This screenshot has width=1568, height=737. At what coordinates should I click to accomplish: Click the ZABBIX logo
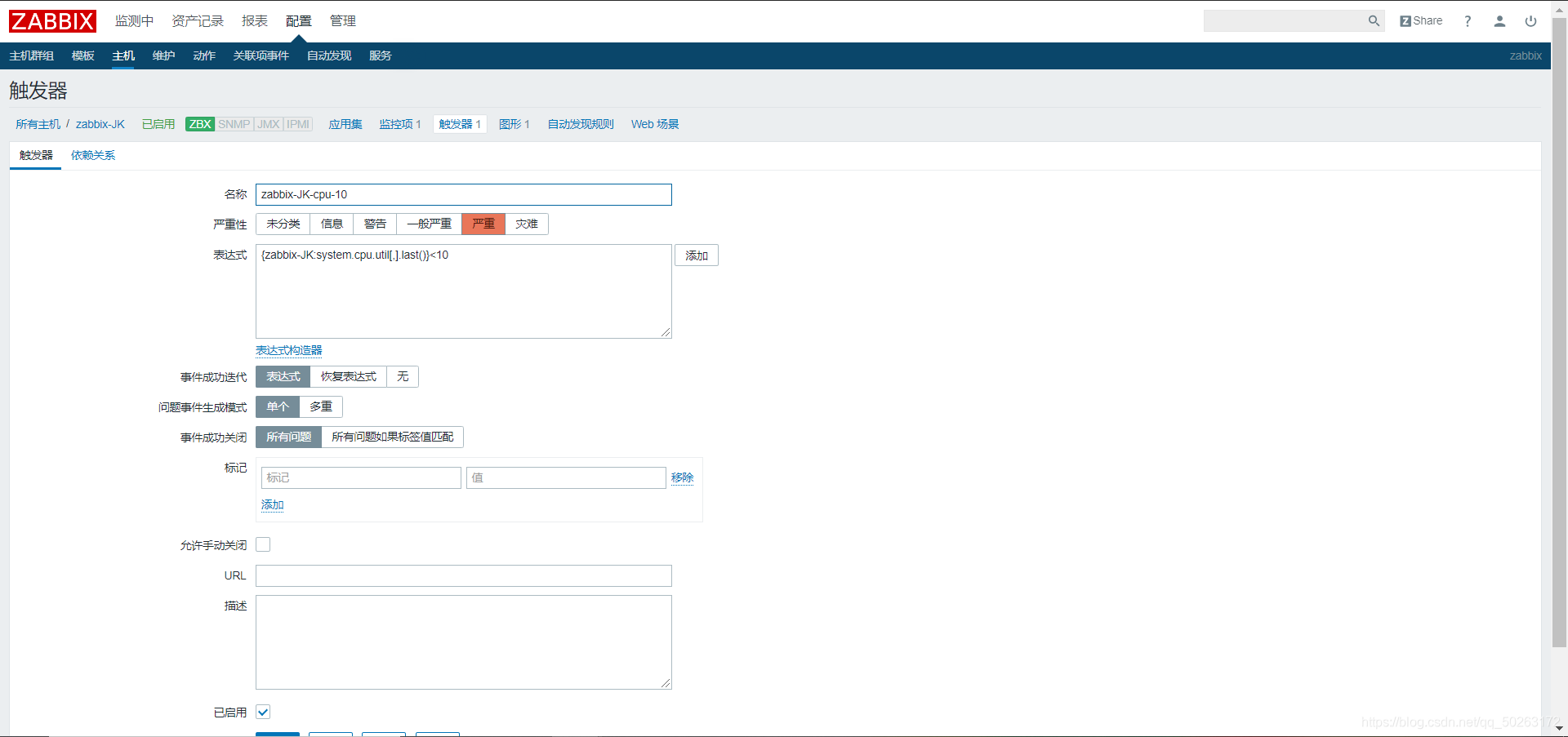[x=52, y=21]
